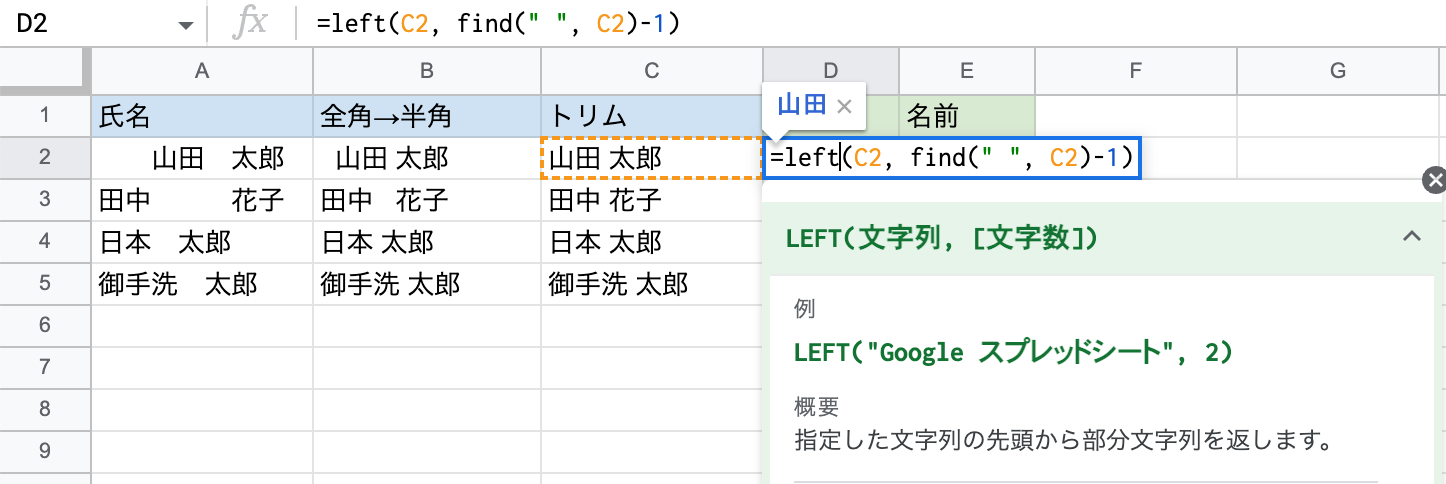Click the select-all corner box
This screenshot has height=484, width=1446.
click(x=45, y=70)
